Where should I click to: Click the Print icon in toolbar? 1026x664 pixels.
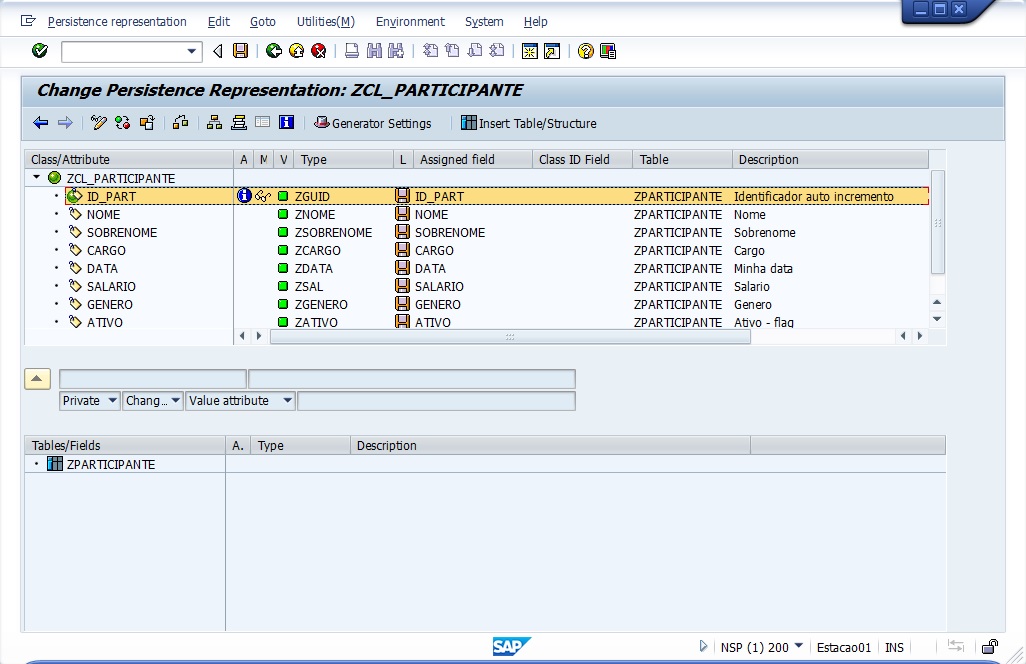(352, 51)
